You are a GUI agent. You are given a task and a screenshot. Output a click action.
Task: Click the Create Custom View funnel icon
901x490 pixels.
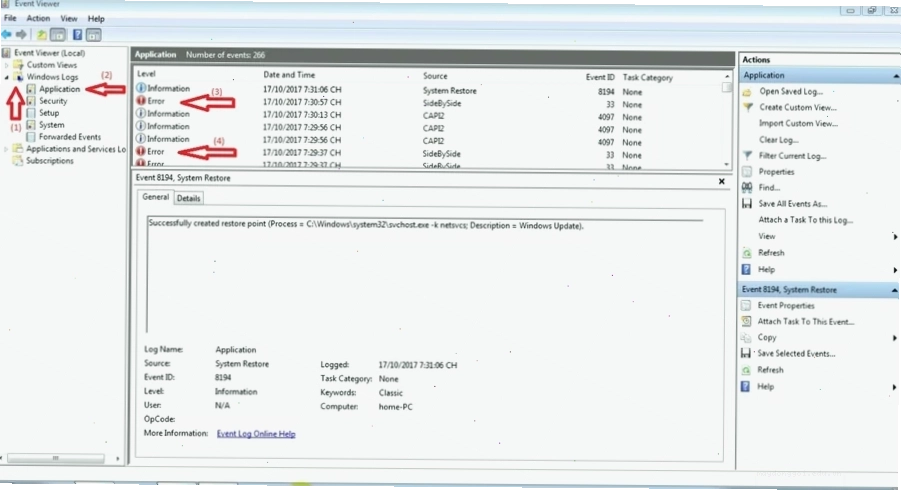tap(748, 107)
